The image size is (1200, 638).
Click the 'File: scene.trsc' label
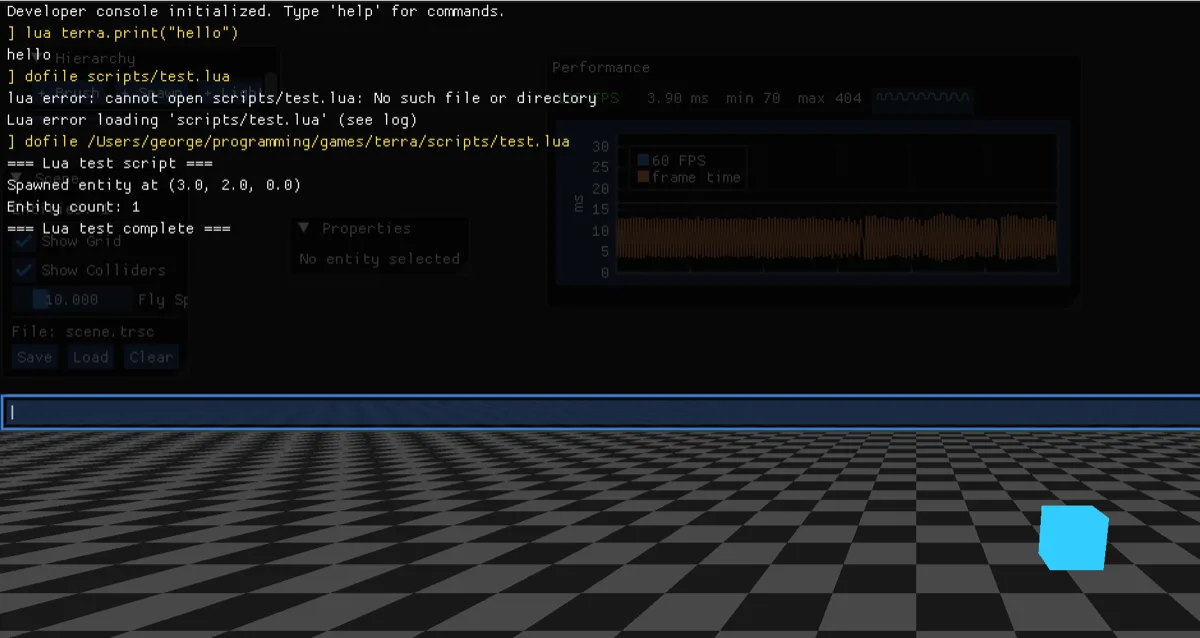pyautogui.click(x=83, y=331)
